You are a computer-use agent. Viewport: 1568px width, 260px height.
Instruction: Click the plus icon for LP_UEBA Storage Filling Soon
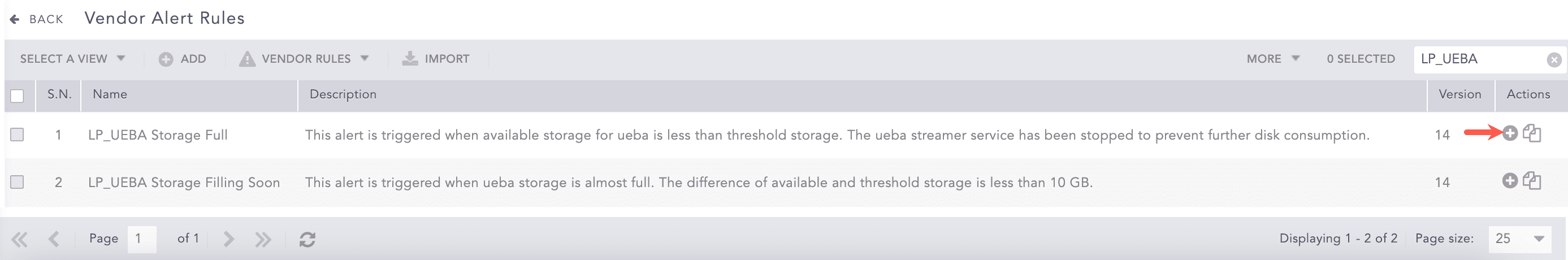1510,180
